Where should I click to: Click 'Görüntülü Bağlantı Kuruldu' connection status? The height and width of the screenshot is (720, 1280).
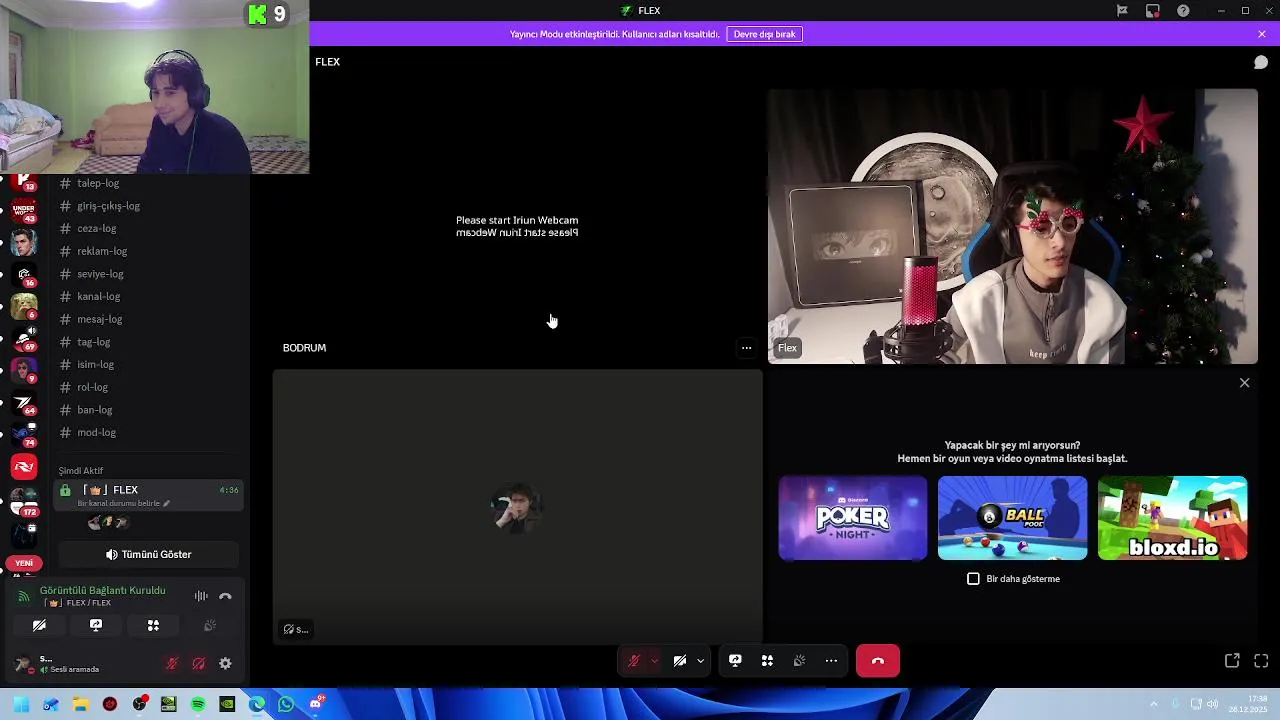102,590
